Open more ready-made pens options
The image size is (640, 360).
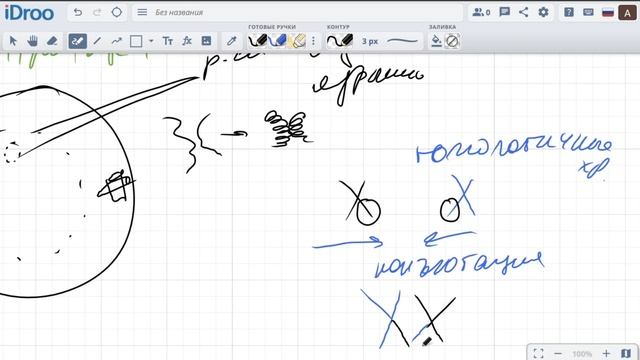click(313, 41)
